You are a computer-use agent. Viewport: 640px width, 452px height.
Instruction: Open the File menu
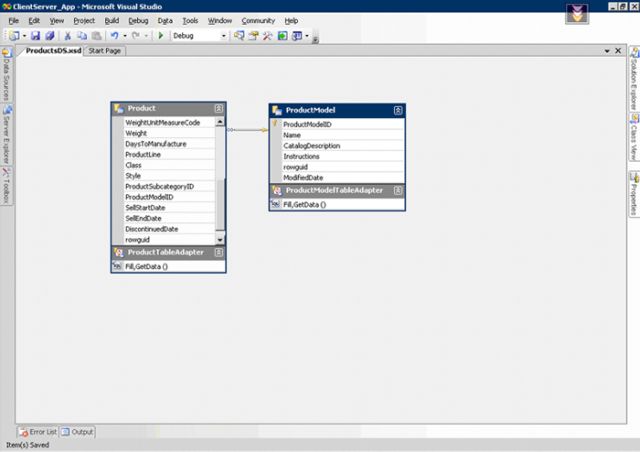pyautogui.click(x=13, y=21)
